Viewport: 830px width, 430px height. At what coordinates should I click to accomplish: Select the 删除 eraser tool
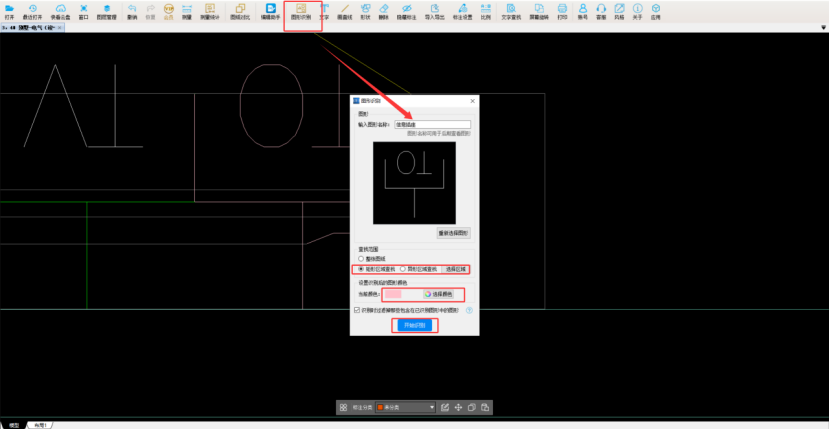[x=385, y=12]
